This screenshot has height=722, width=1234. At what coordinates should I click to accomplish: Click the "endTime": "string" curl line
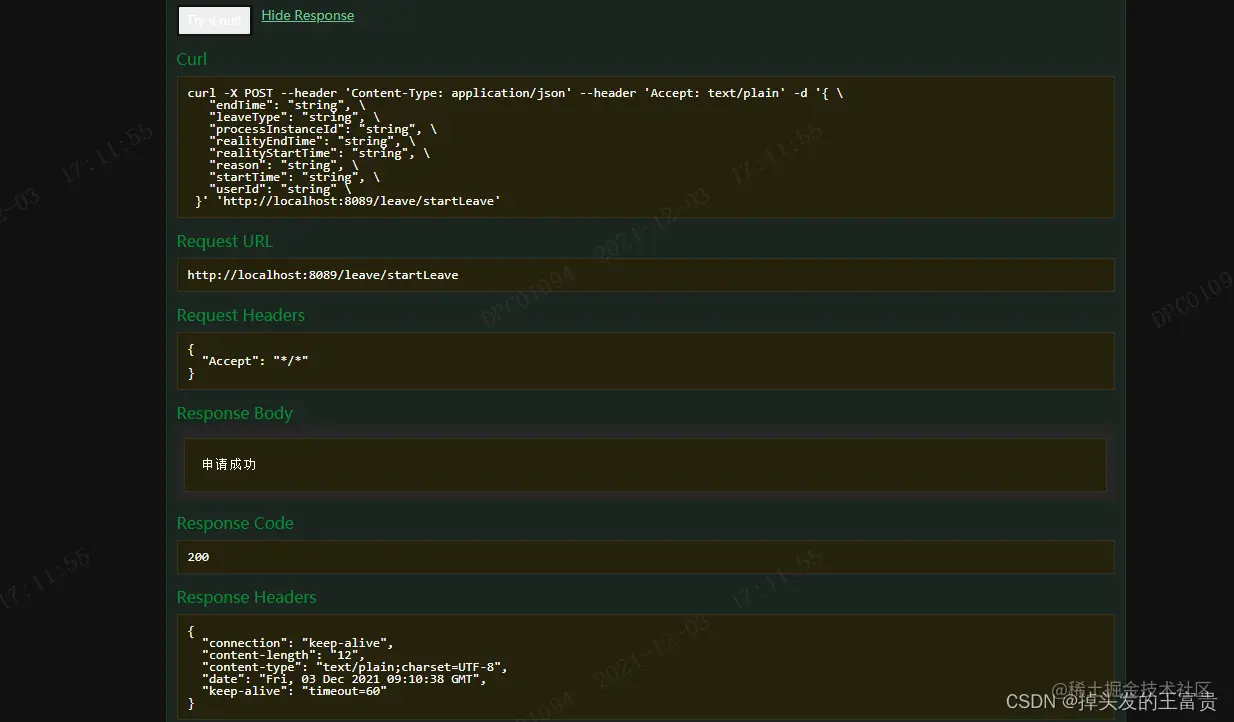click(287, 105)
